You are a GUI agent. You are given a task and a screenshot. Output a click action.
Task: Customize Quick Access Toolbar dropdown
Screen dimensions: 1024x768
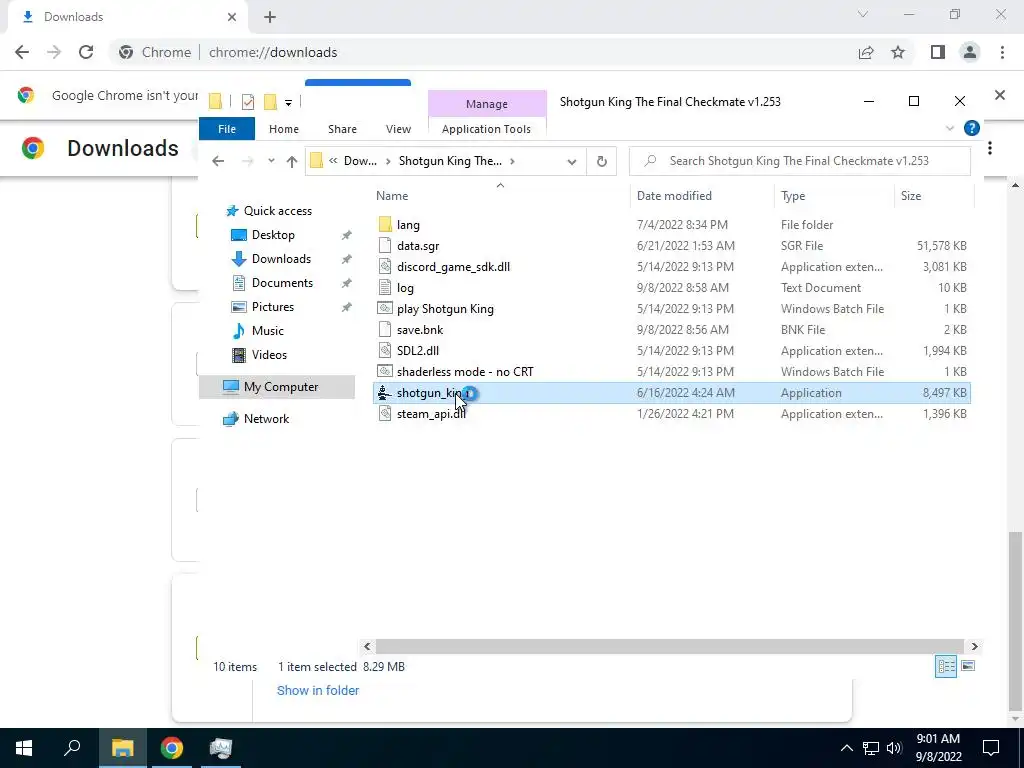coord(288,102)
